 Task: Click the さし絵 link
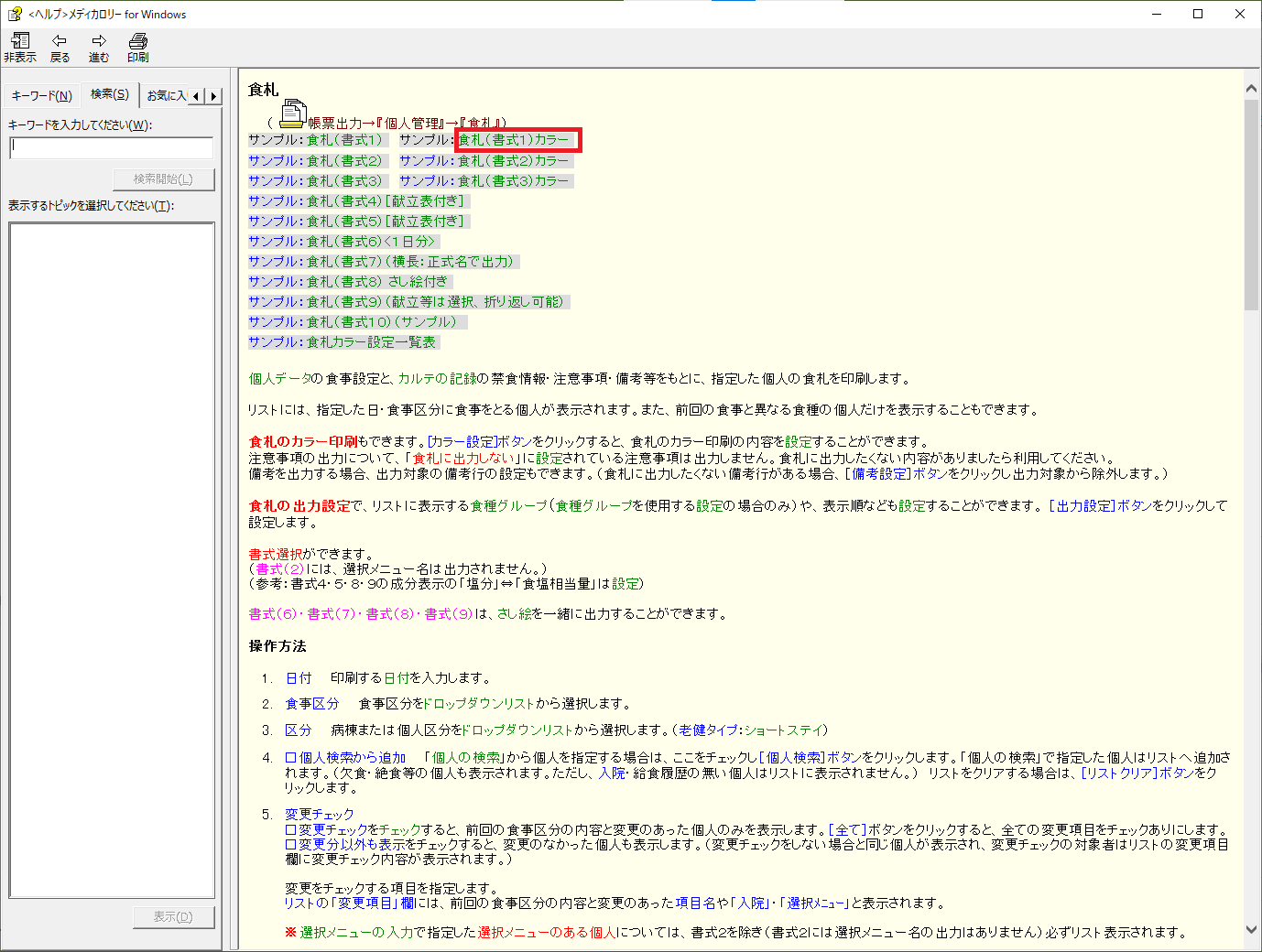(x=515, y=613)
